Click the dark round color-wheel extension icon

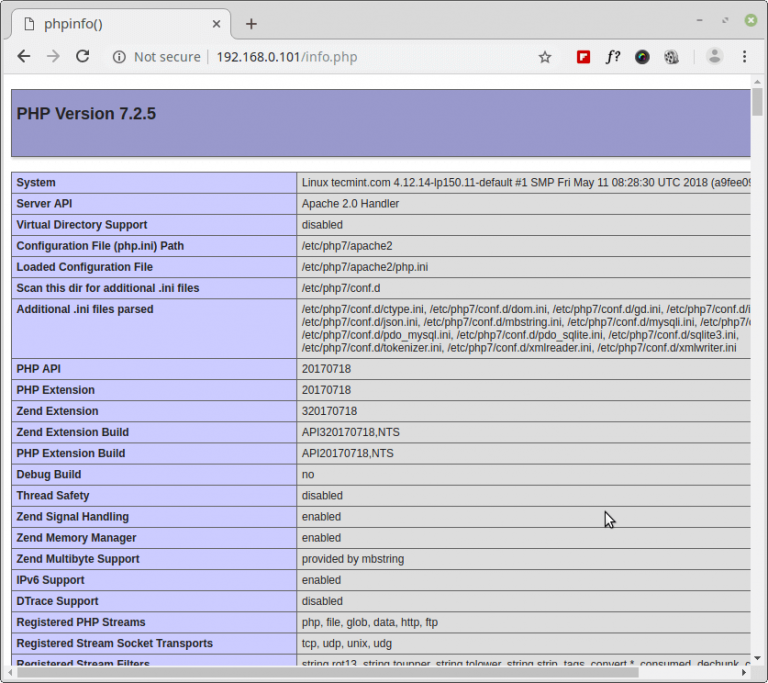tap(642, 57)
